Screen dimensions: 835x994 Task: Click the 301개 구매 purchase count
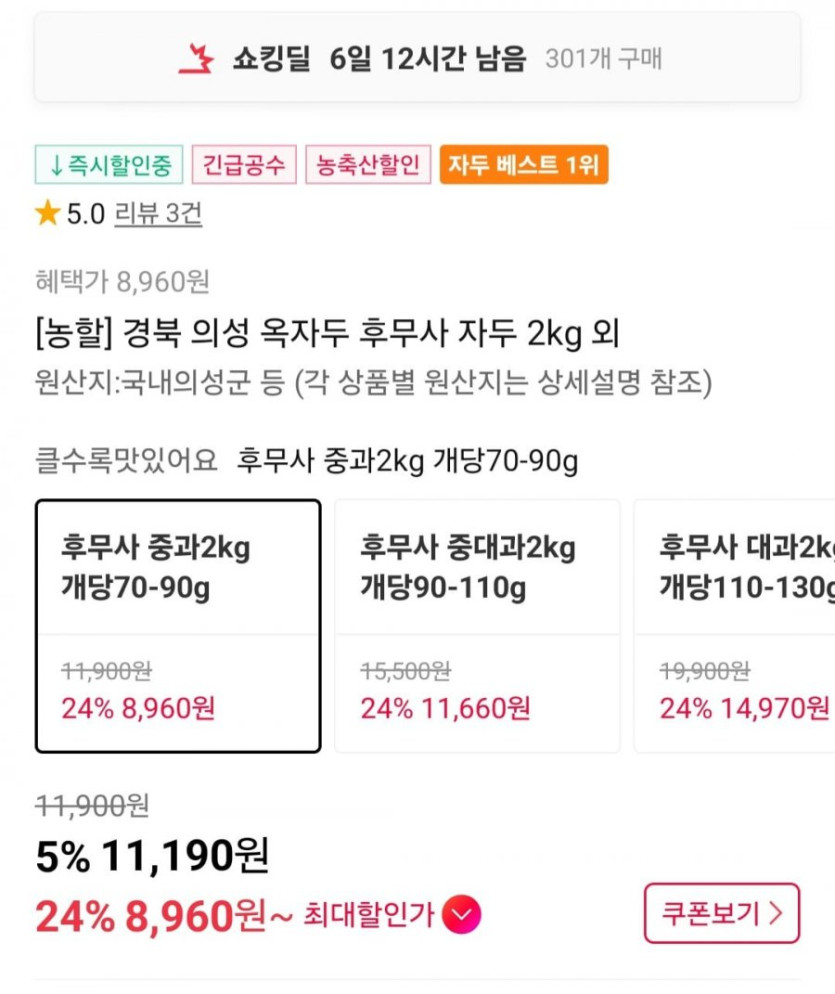603,59
